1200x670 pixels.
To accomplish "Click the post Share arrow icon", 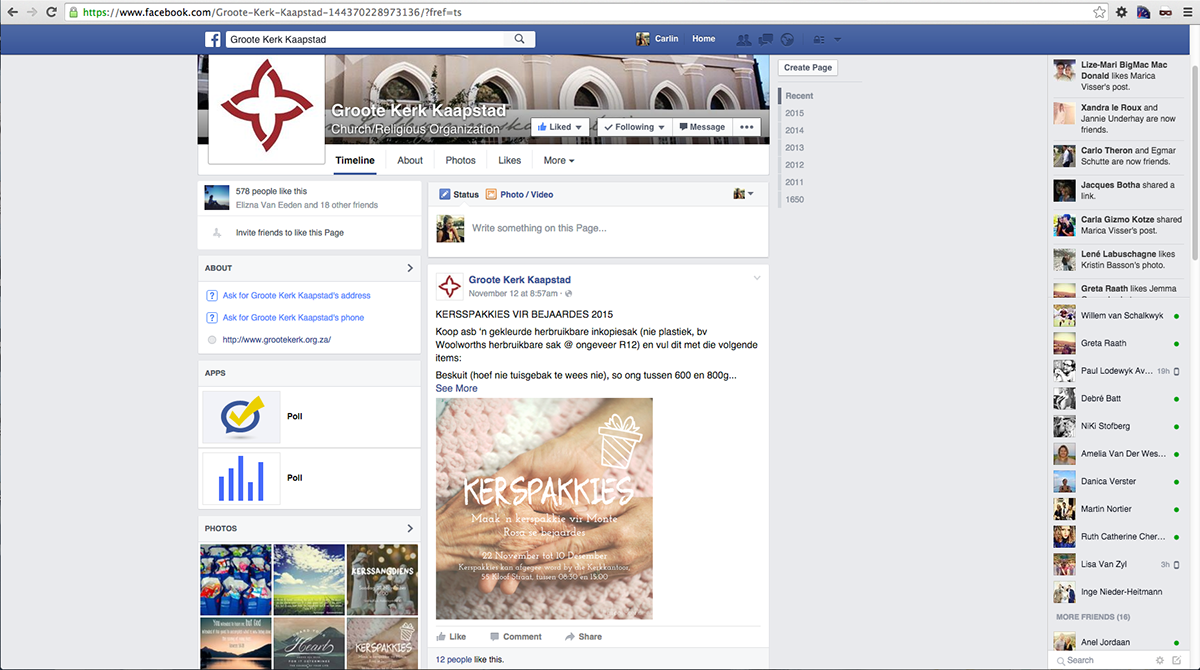I will pyautogui.click(x=569, y=636).
